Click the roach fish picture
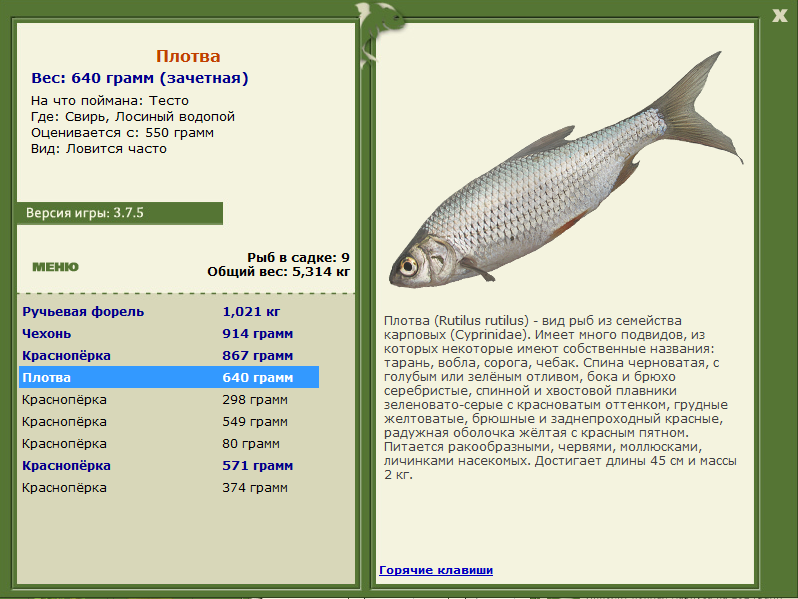The width and height of the screenshot is (798, 599). click(x=566, y=170)
